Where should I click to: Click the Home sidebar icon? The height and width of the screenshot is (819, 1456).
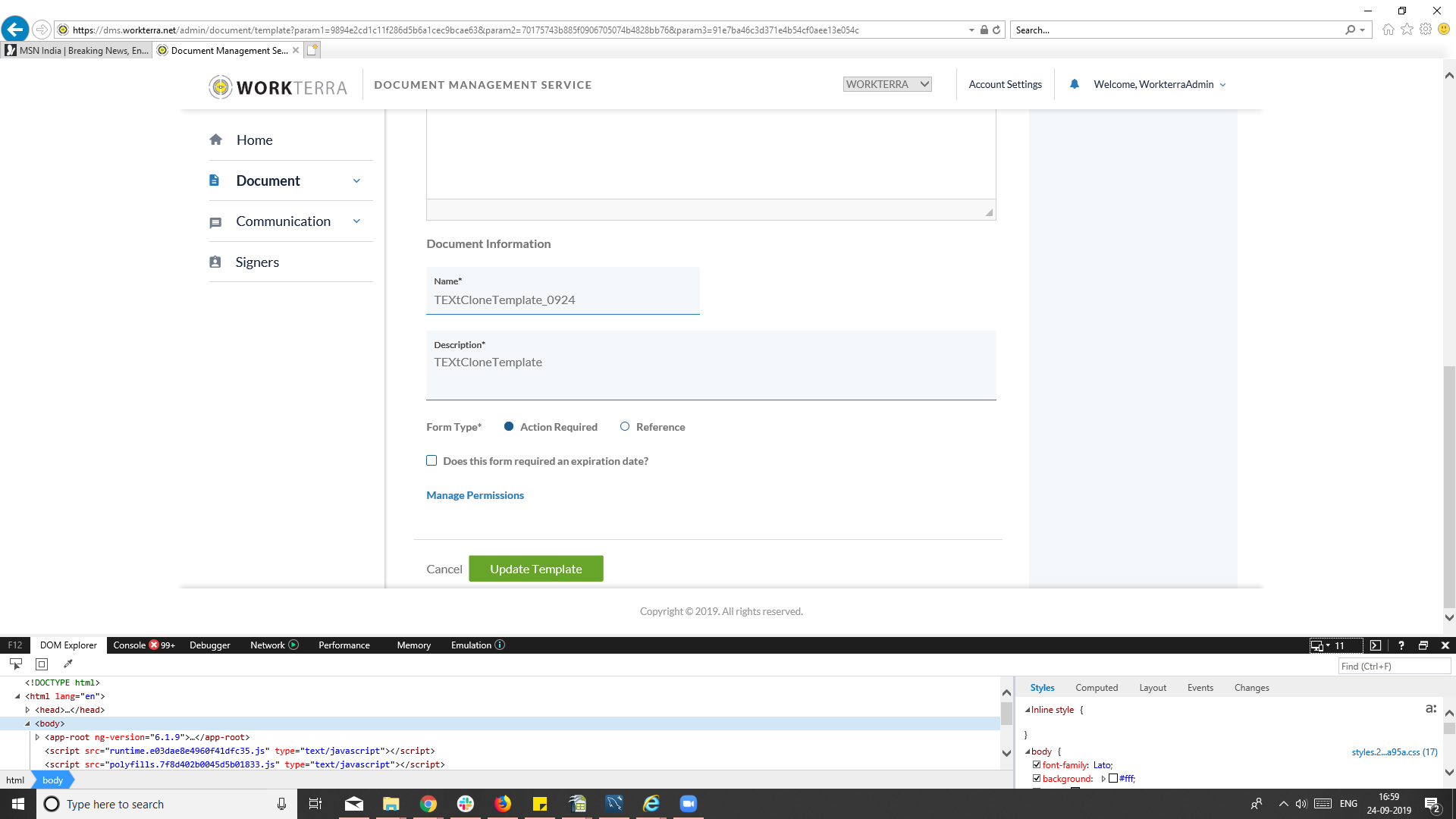[215, 140]
